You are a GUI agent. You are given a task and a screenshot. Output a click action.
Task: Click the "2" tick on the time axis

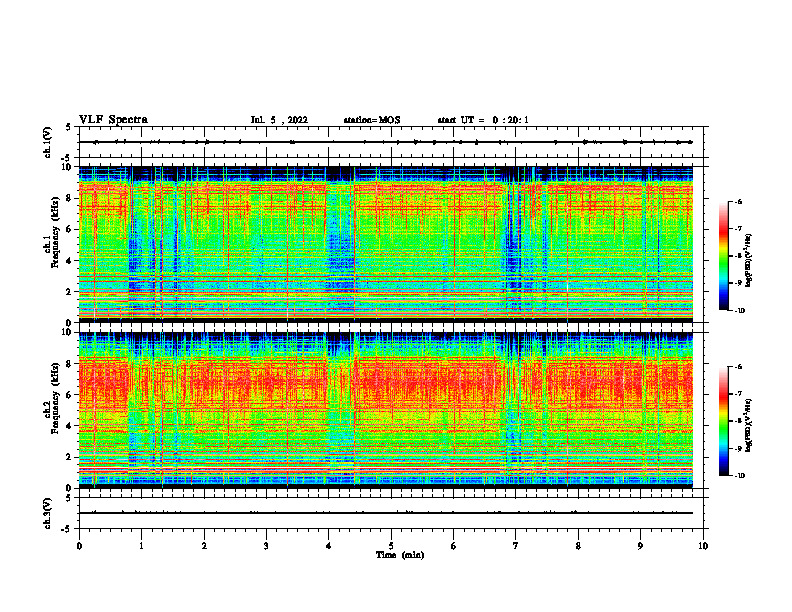point(204,546)
